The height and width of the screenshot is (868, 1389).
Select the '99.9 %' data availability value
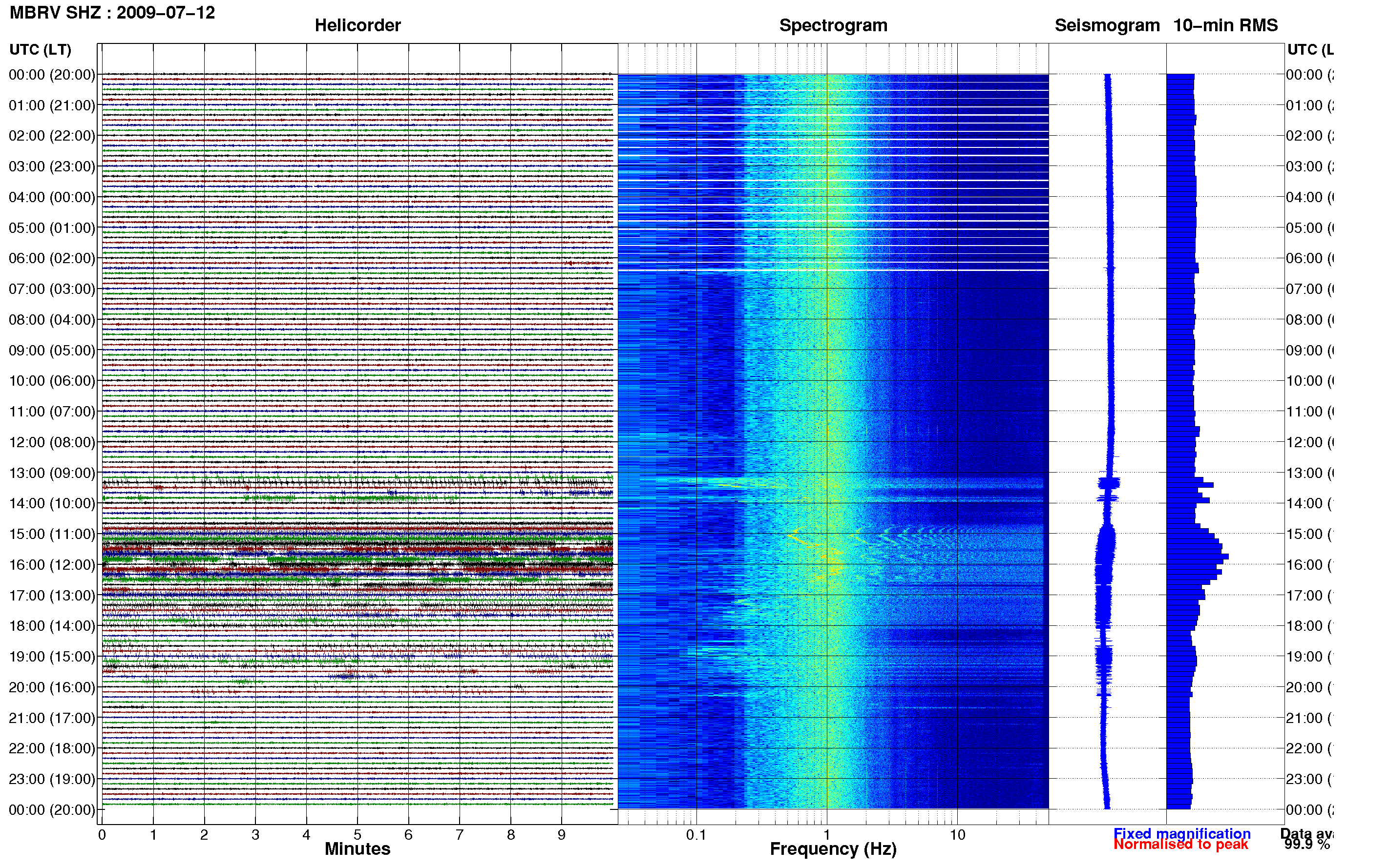[x=1307, y=845]
